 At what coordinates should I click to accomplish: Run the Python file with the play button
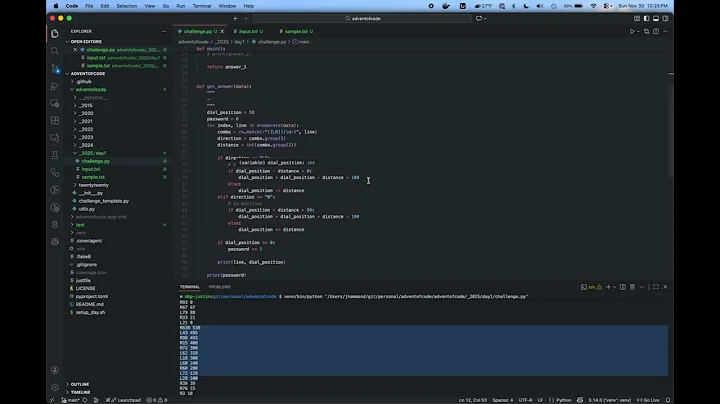[x=632, y=31]
